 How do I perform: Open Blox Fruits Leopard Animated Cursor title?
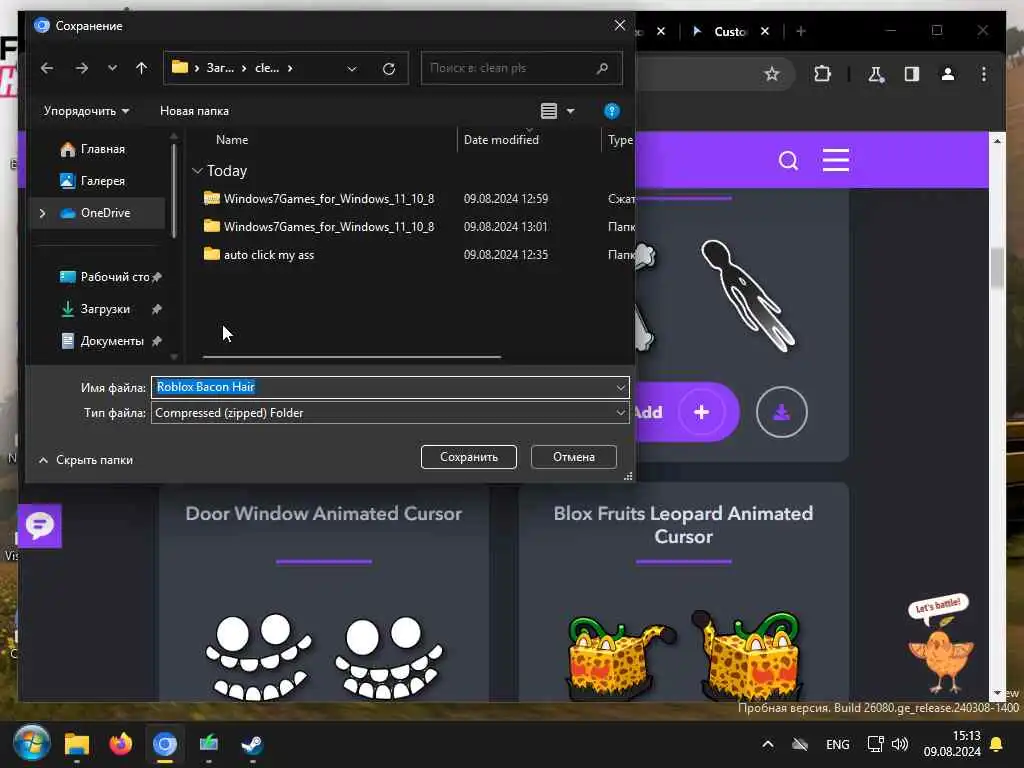(683, 524)
